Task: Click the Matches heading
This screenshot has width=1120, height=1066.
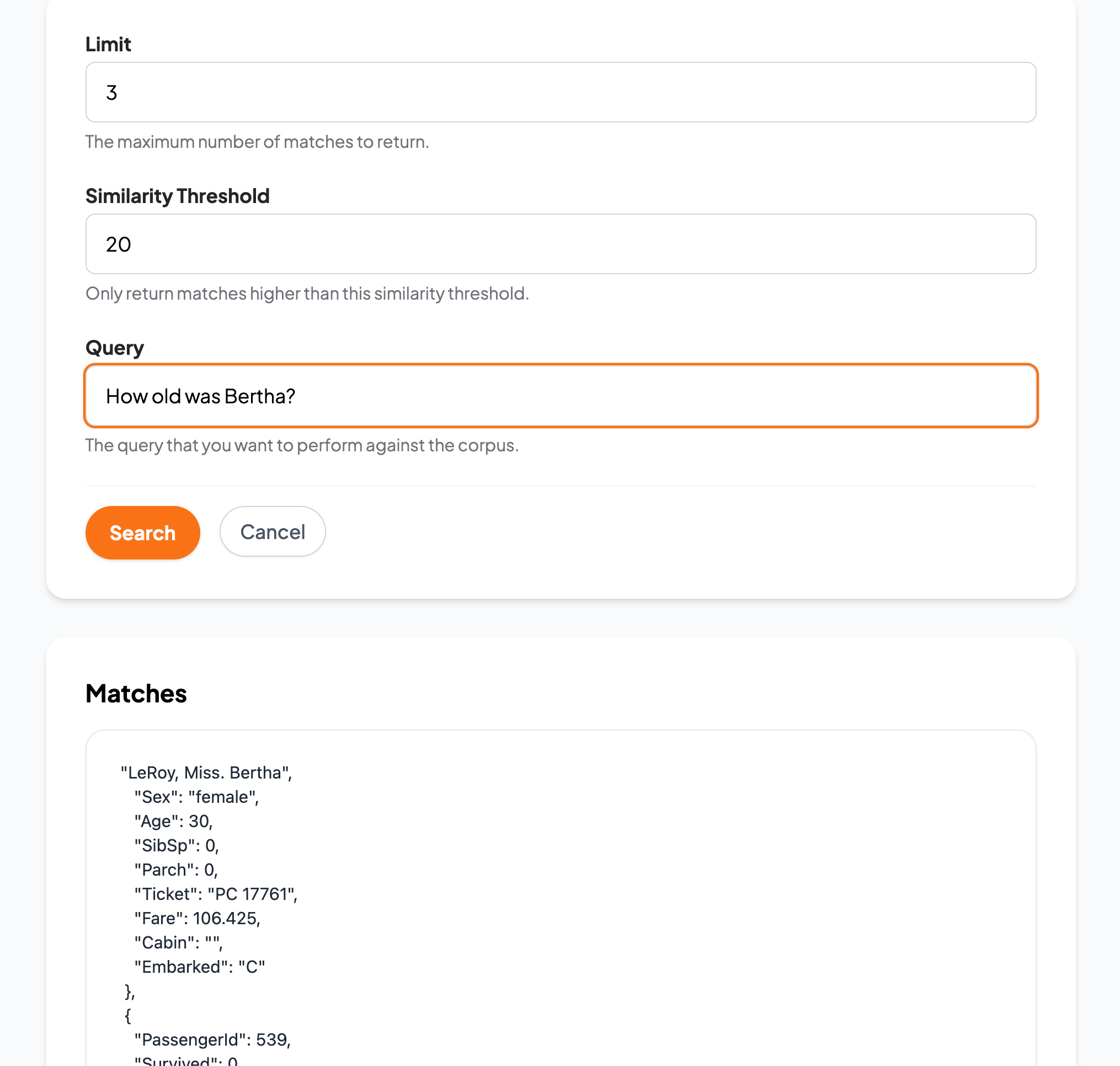Action: pyautogui.click(x=136, y=693)
